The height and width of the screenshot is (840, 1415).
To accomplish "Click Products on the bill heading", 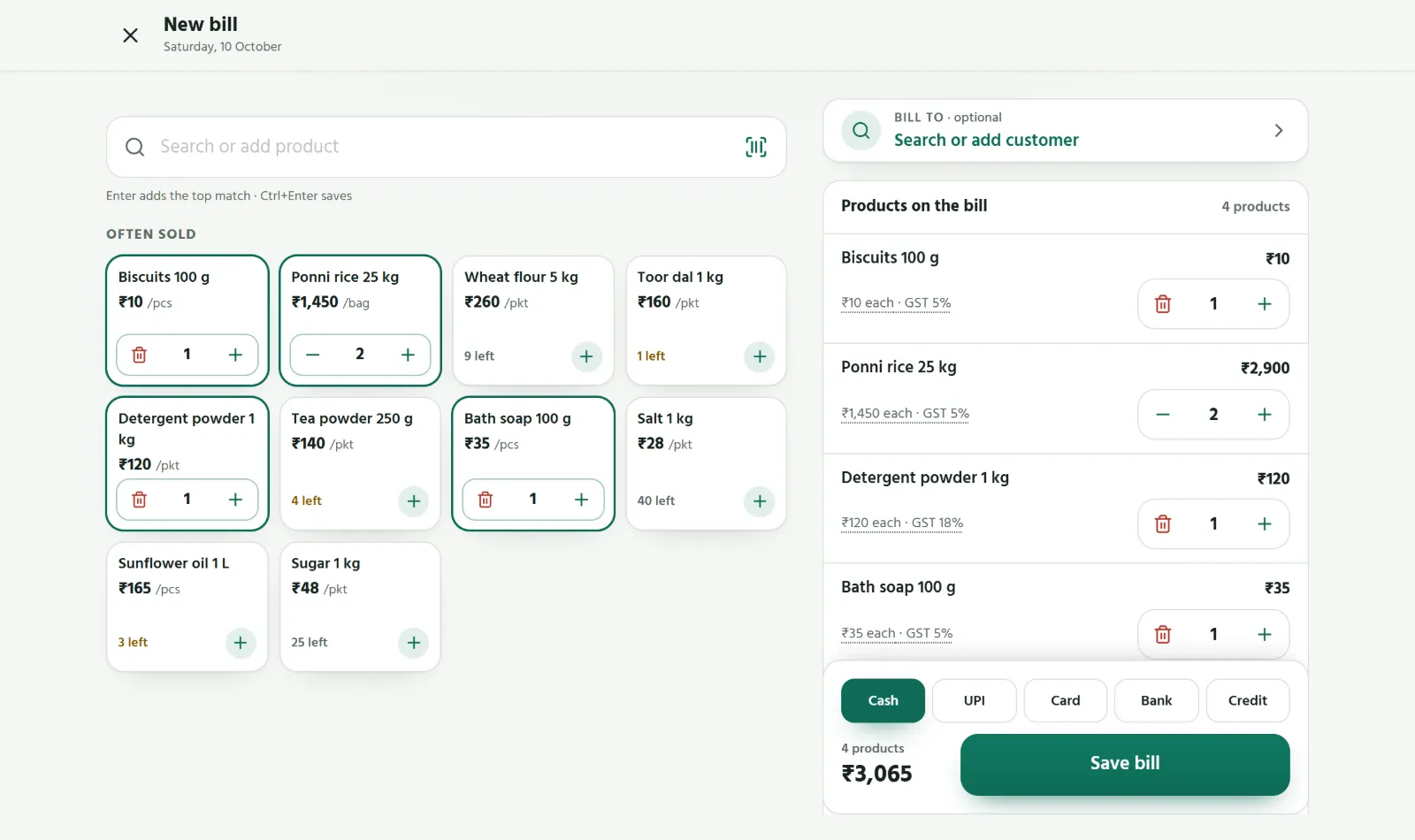I will tap(914, 205).
